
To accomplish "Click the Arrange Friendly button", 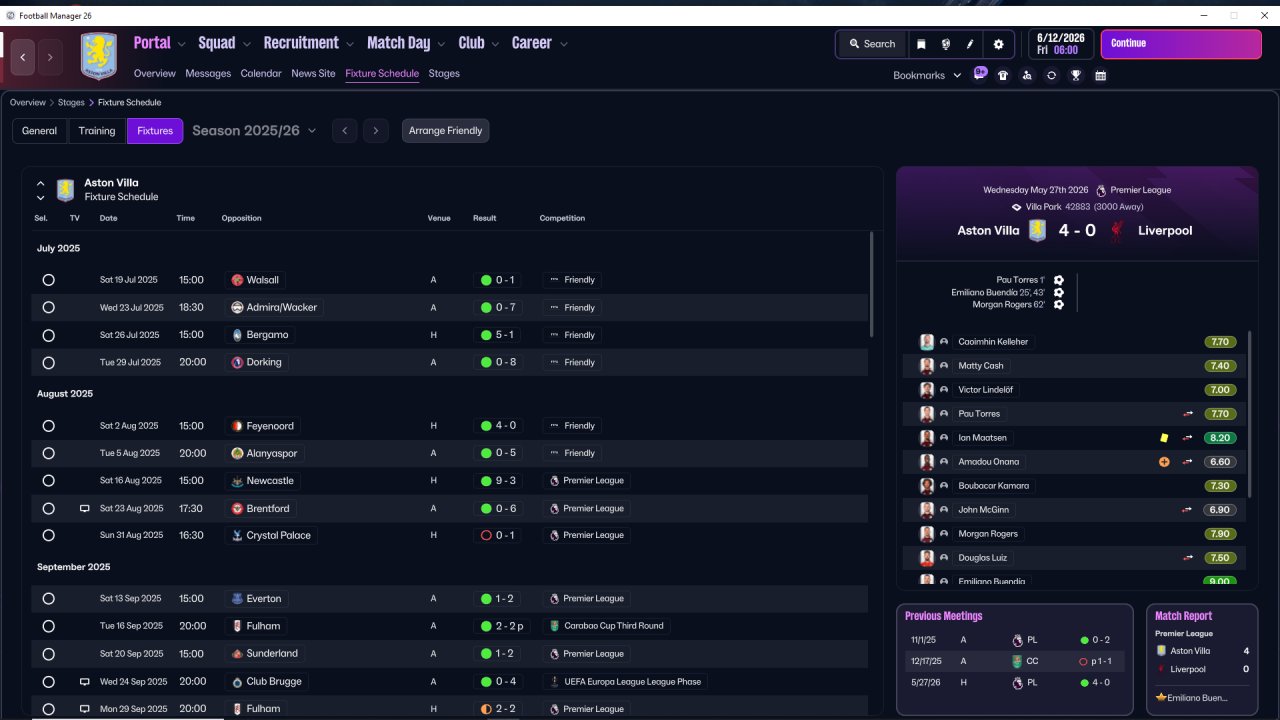I will [x=445, y=131].
